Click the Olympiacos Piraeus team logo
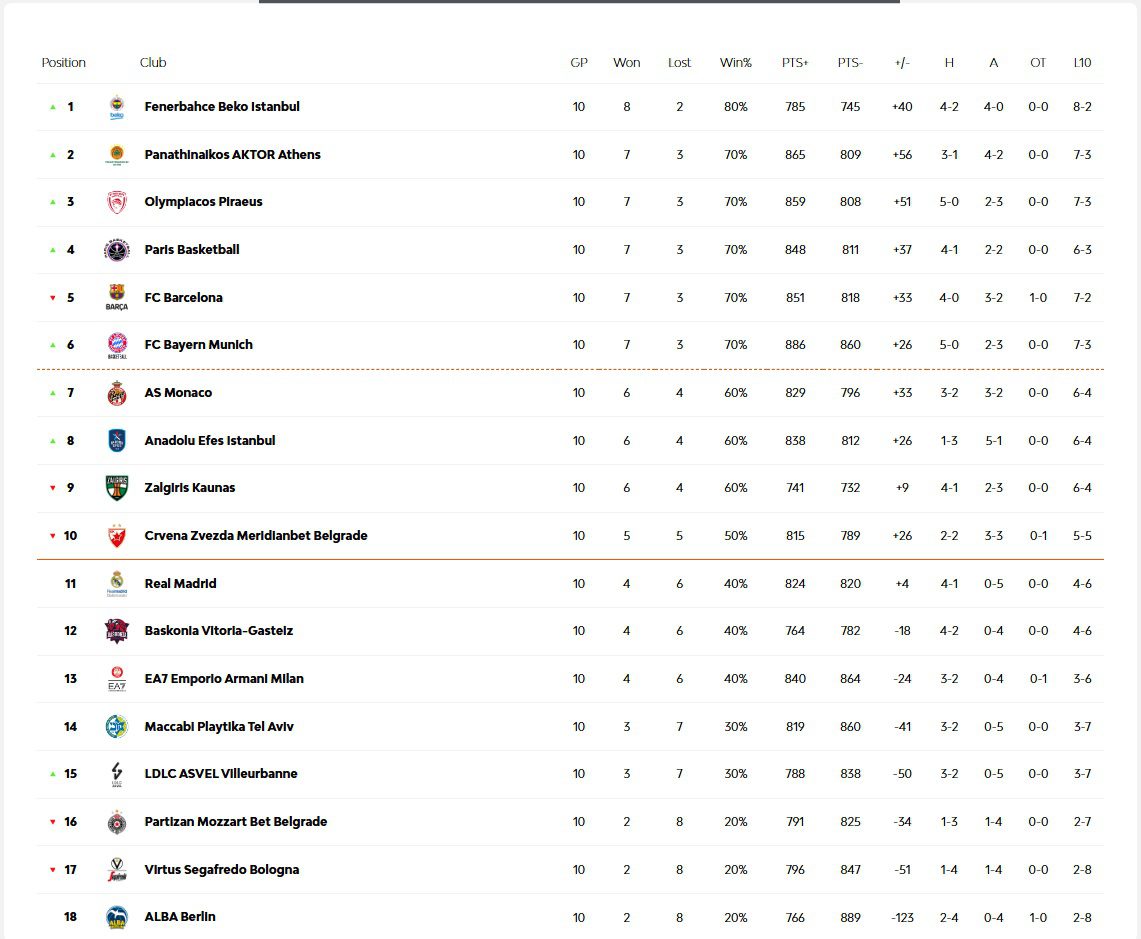 pyautogui.click(x=117, y=202)
